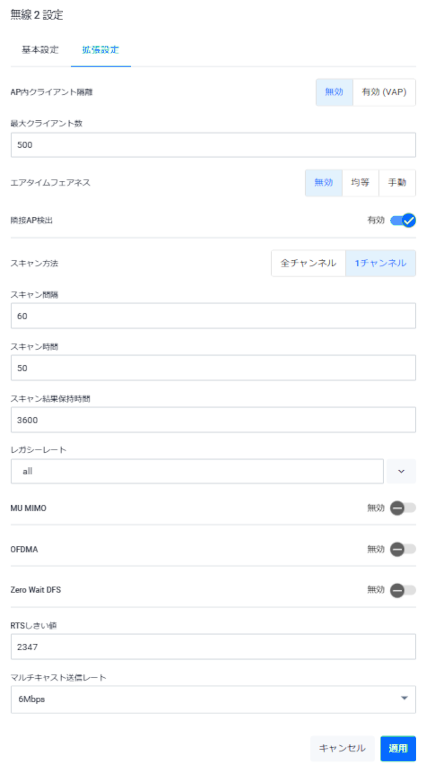Set AP内クライアント隔離 to 無効
Screen dimensions: 426x773
tap(334, 92)
